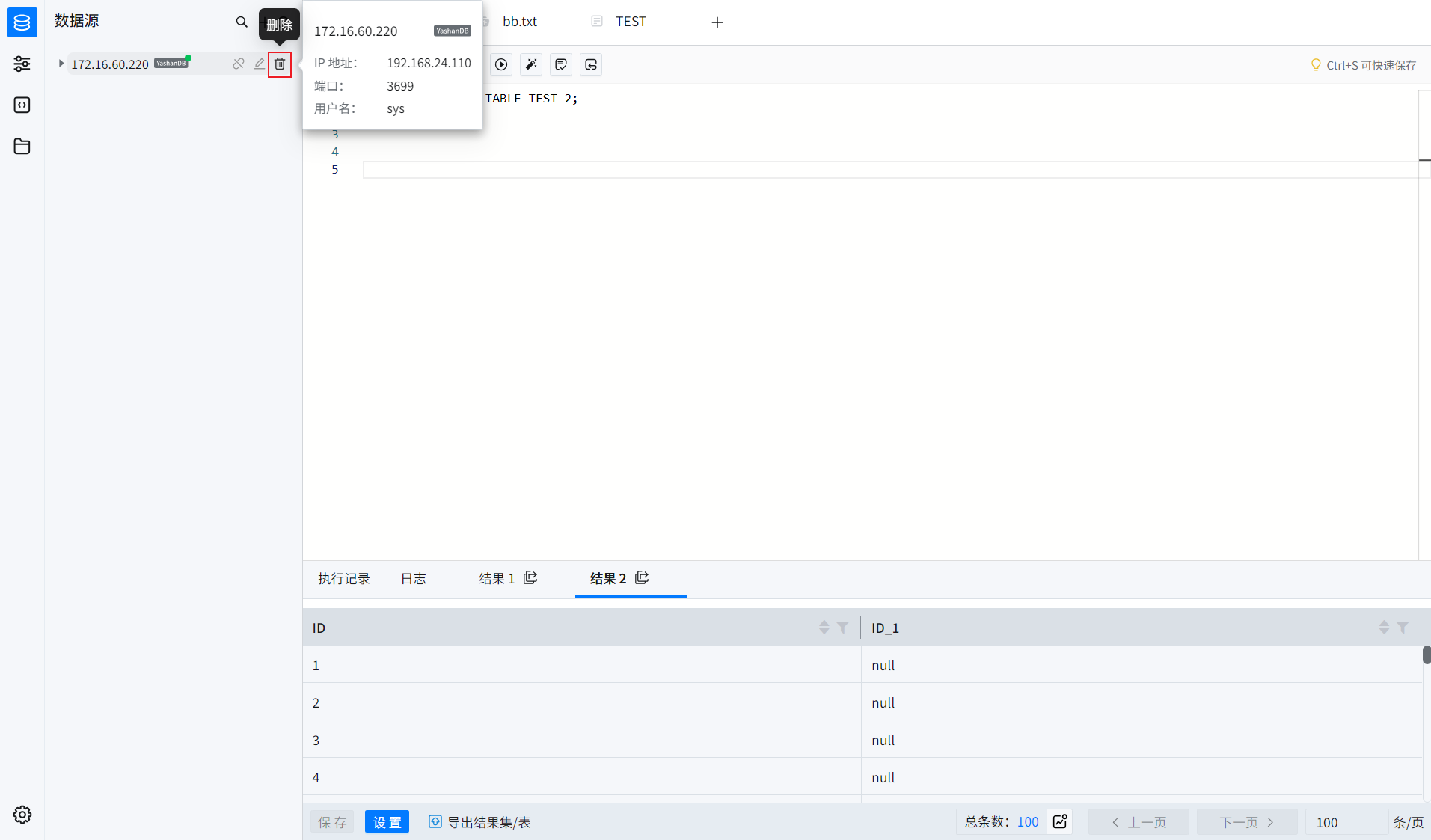Click the 设置 button
This screenshot has height=840, width=1431.
point(387,822)
